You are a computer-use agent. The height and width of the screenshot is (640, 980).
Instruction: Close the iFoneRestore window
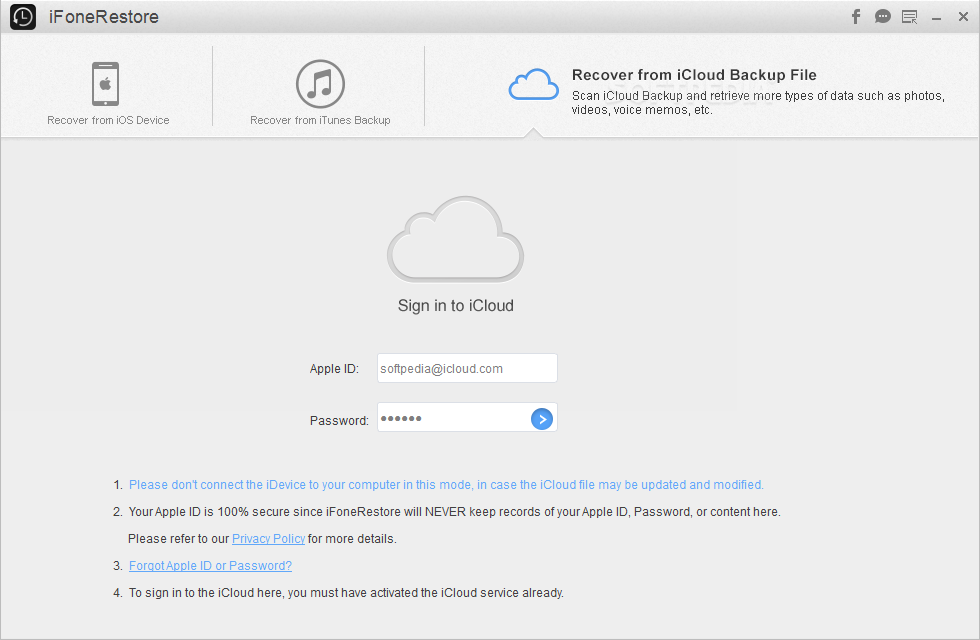click(x=963, y=17)
